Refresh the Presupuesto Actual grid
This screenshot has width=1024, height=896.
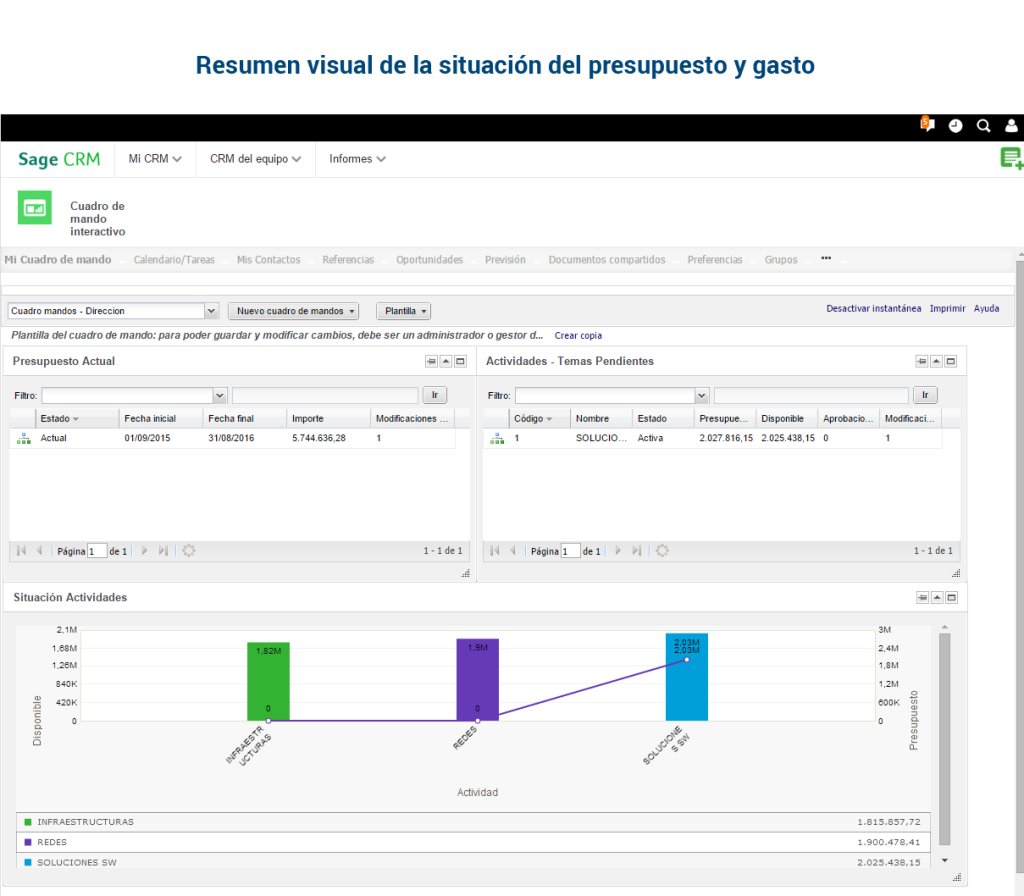point(188,551)
